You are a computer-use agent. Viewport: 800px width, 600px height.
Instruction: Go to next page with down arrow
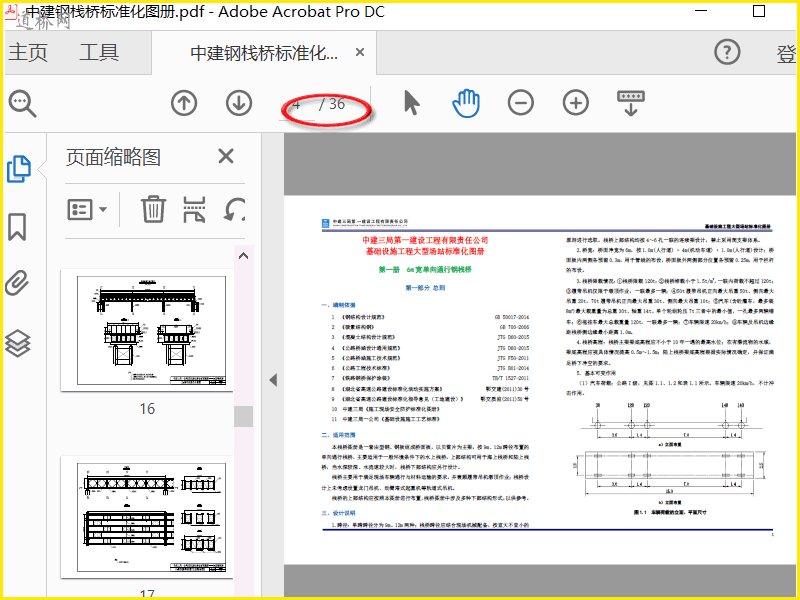[239, 103]
